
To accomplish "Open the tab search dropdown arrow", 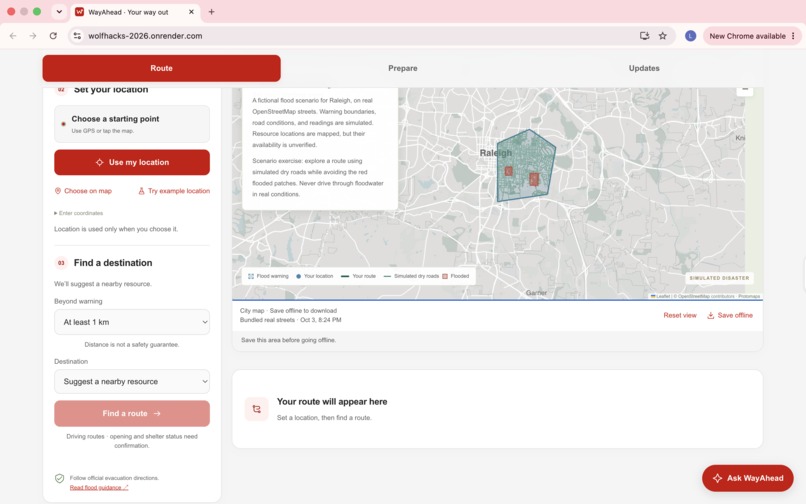I will click(x=59, y=12).
